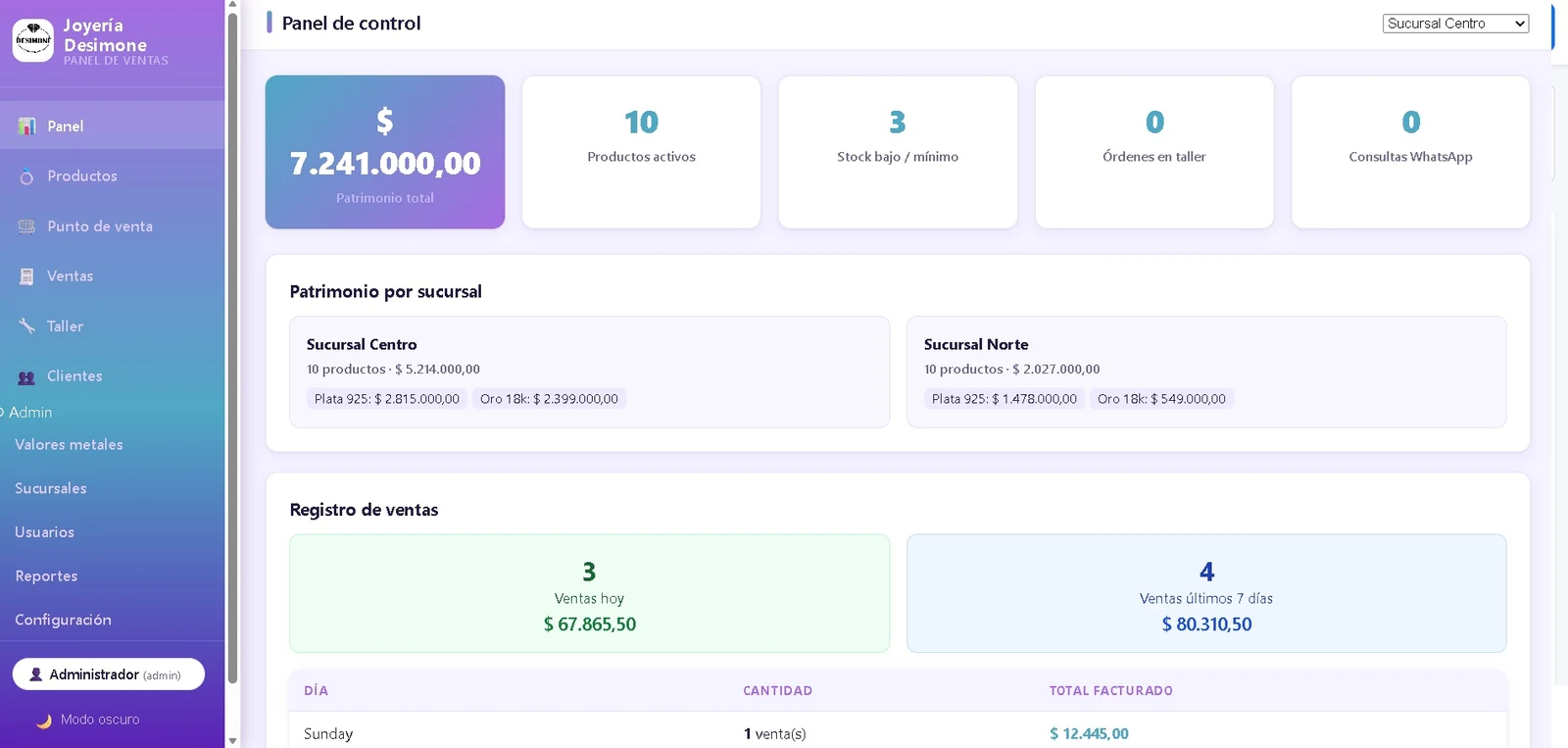The image size is (1568, 748).
Task: Click the Panel bar chart icon
Action: click(27, 126)
